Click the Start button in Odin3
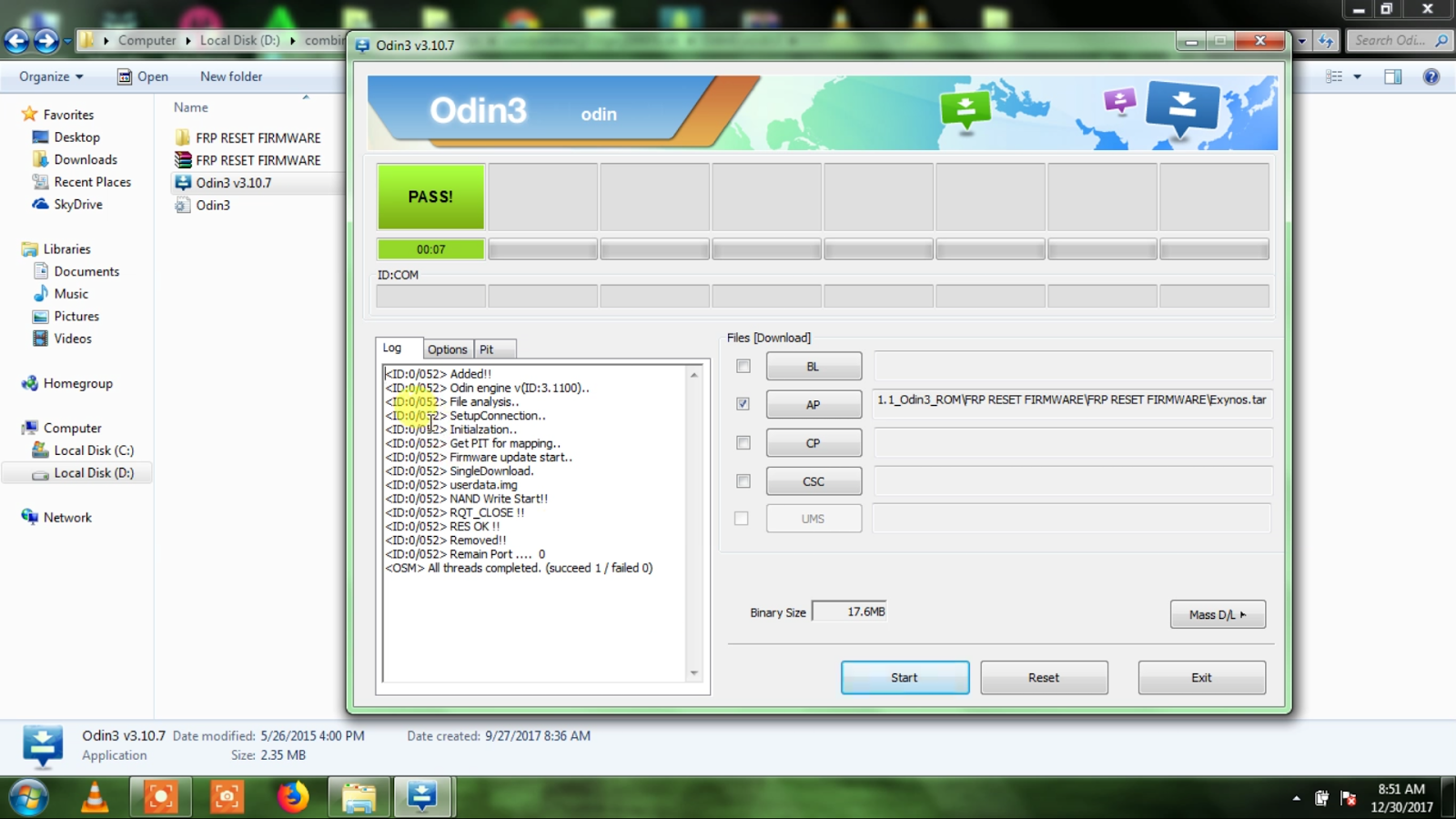Image resolution: width=1456 pixels, height=819 pixels. tap(905, 677)
